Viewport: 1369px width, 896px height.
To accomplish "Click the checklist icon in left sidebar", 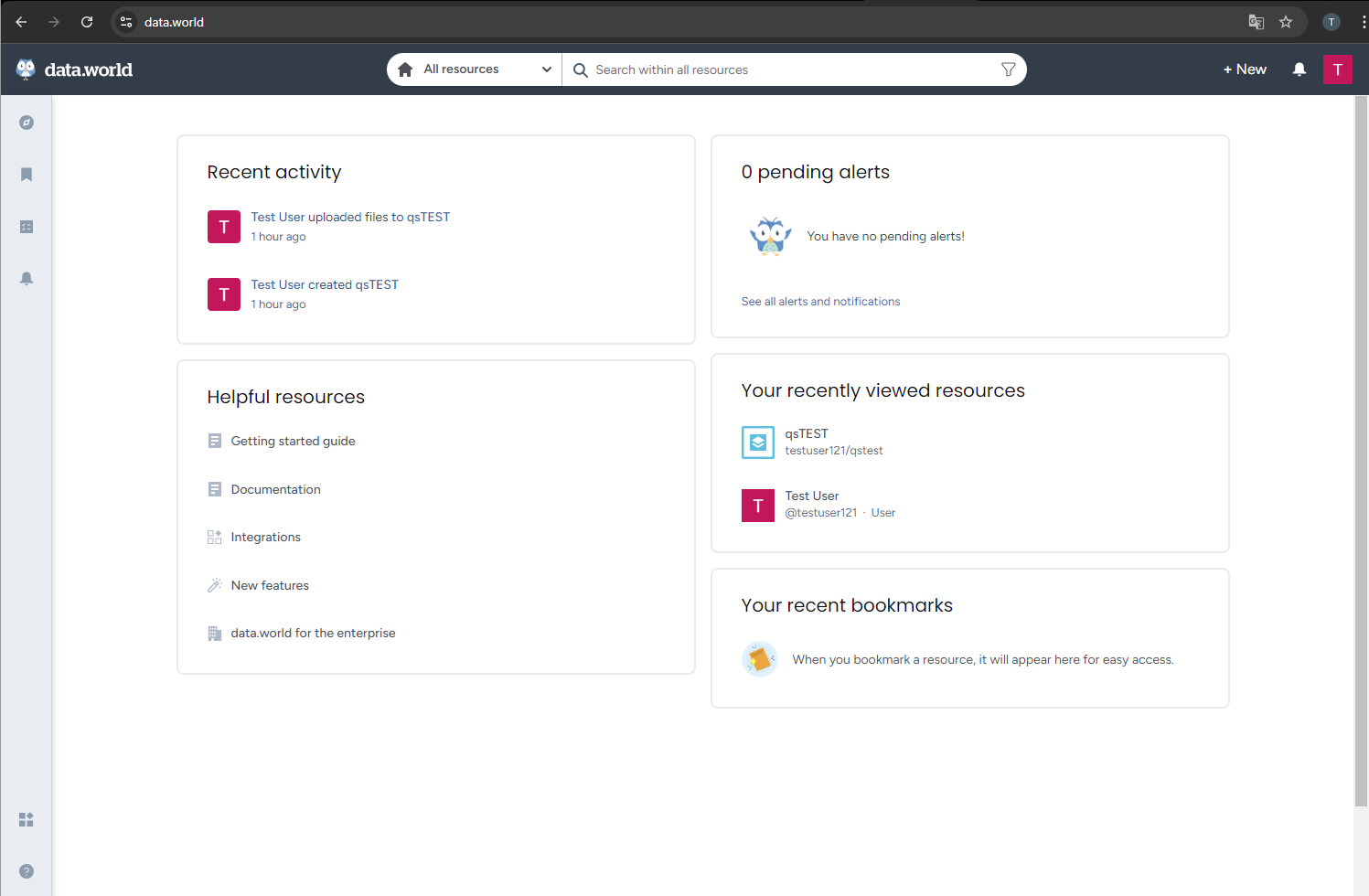I will pos(27,227).
